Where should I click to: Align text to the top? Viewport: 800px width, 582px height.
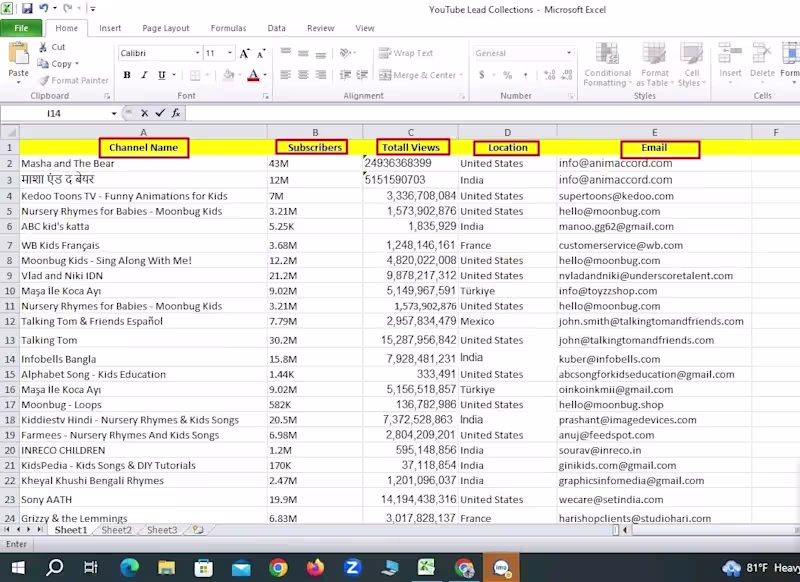tap(286, 53)
